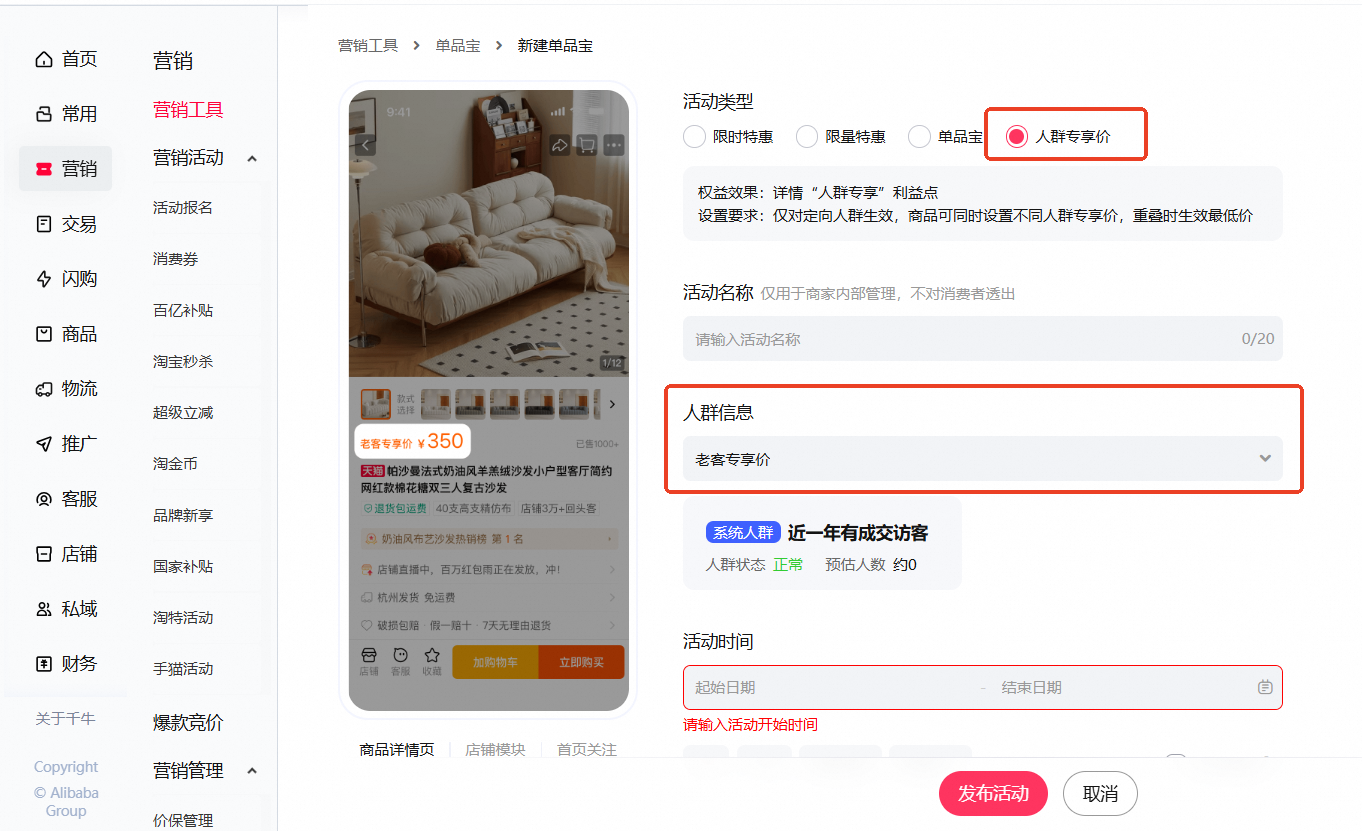Open 百亿补贴 menu item
1362x831 pixels.
coord(183,311)
